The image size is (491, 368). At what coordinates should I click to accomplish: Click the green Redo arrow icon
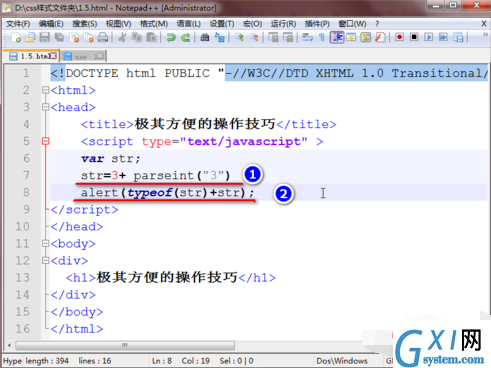[x=185, y=37]
